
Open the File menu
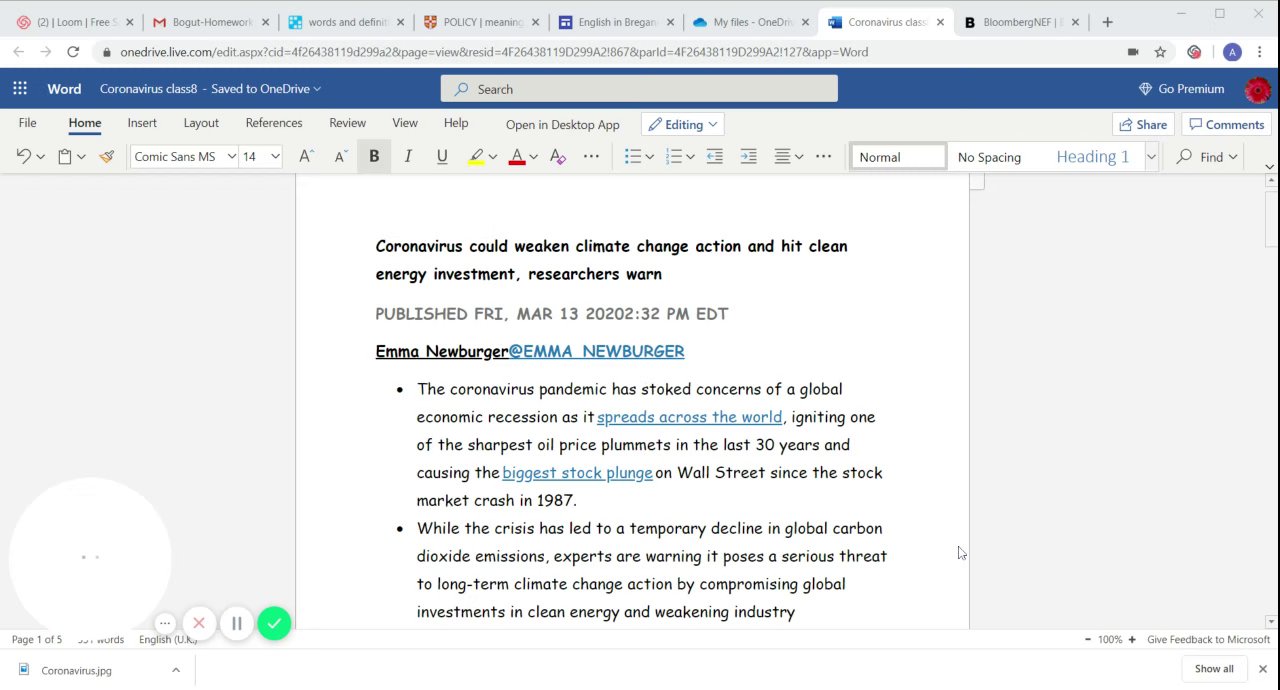point(27,123)
